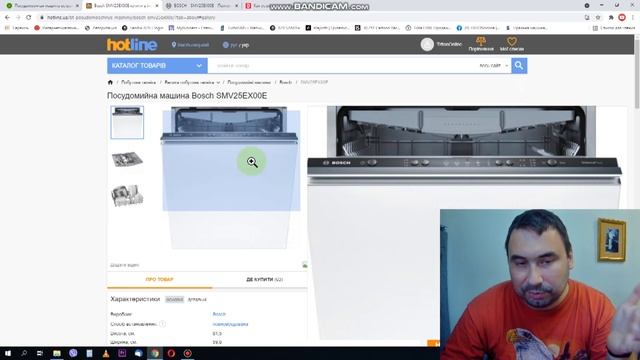Click the Посудомийні машини breadcrumb link

[249, 82]
